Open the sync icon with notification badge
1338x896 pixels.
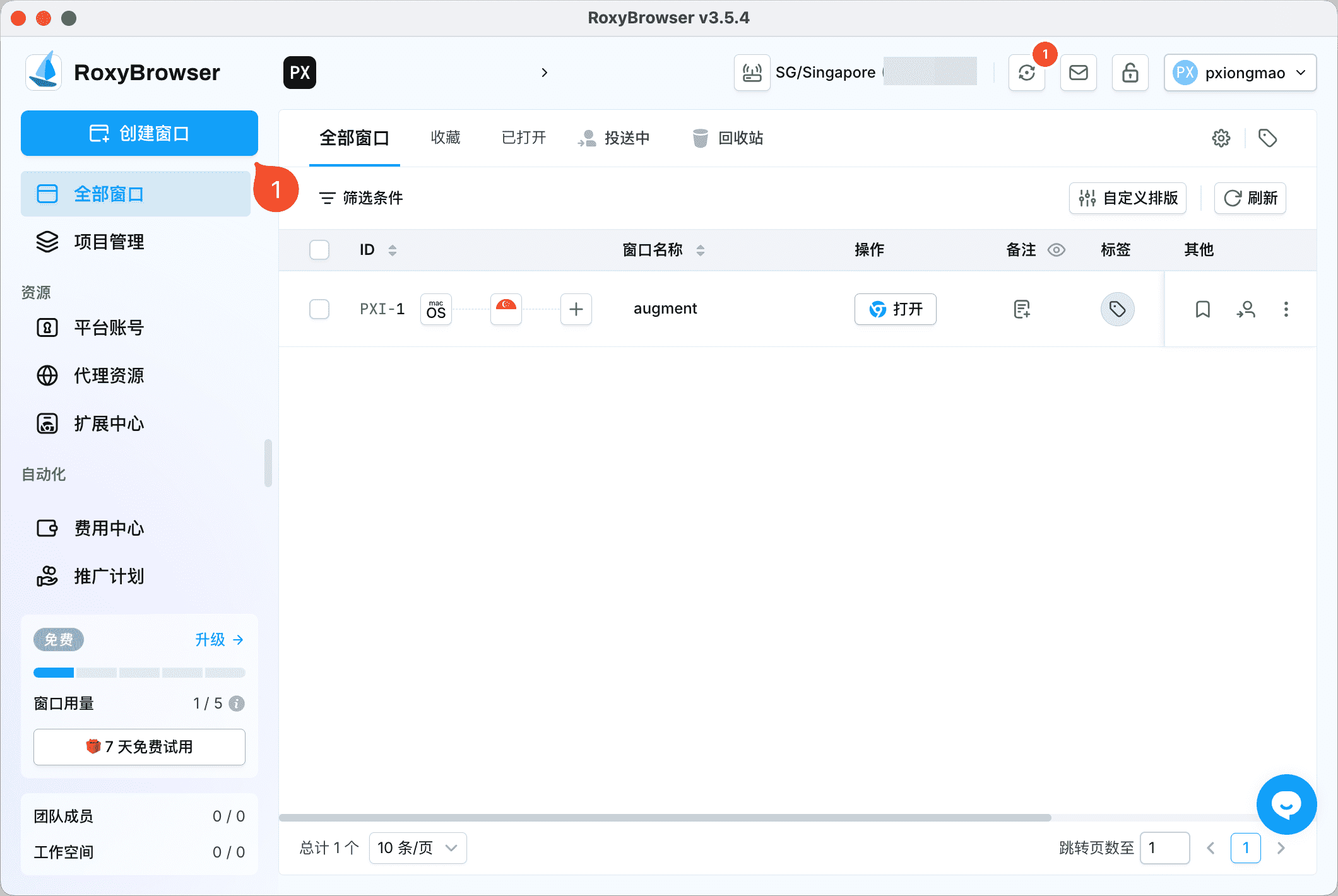[x=1027, y=73]
